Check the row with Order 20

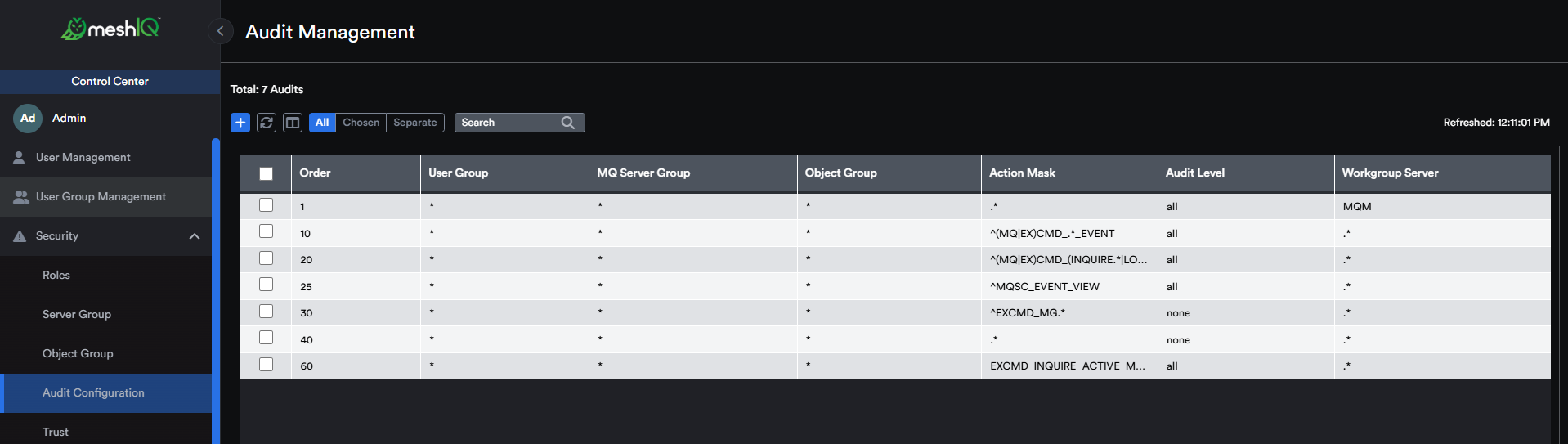click(266, 258)
